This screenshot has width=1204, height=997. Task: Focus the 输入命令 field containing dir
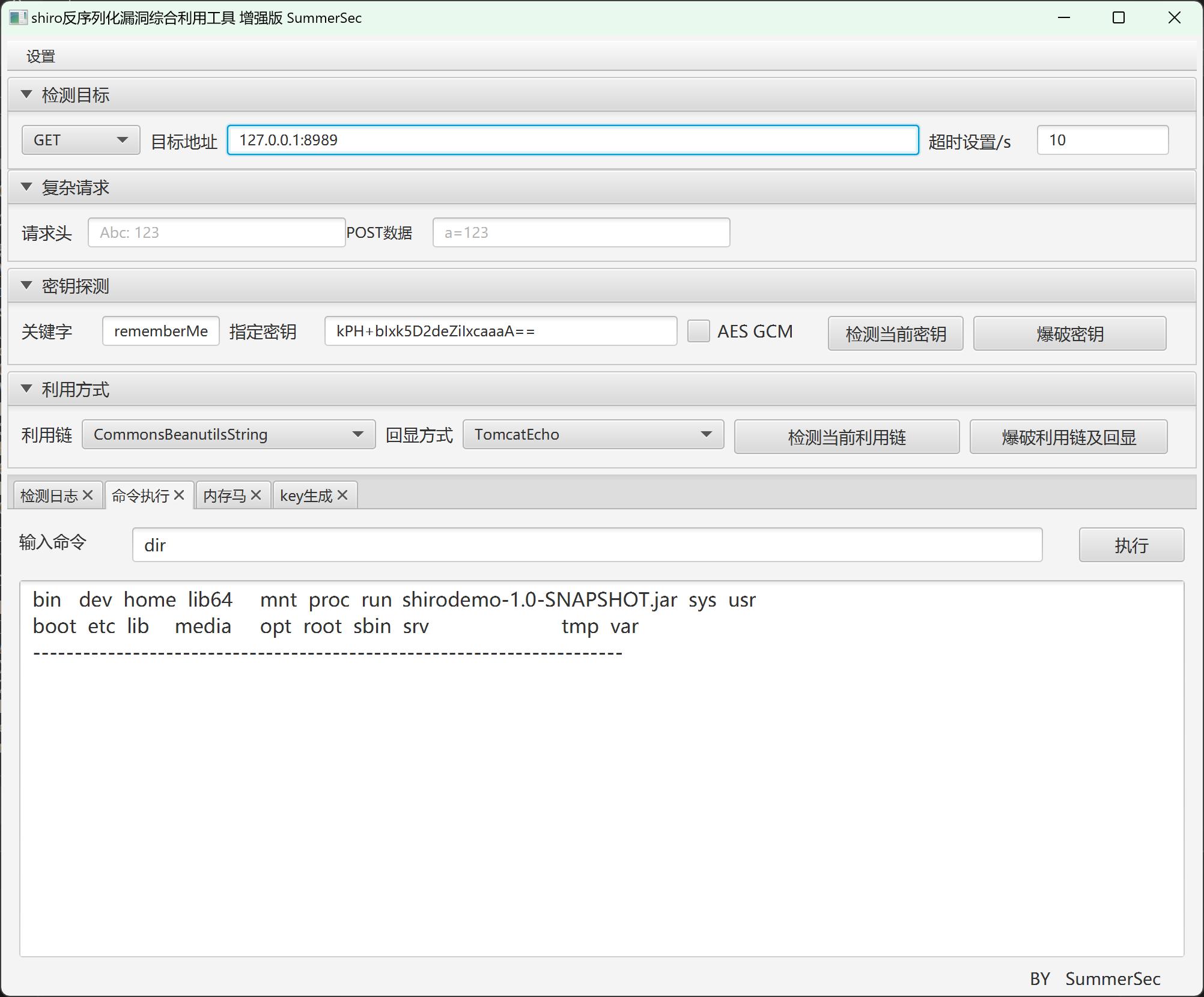587,545
